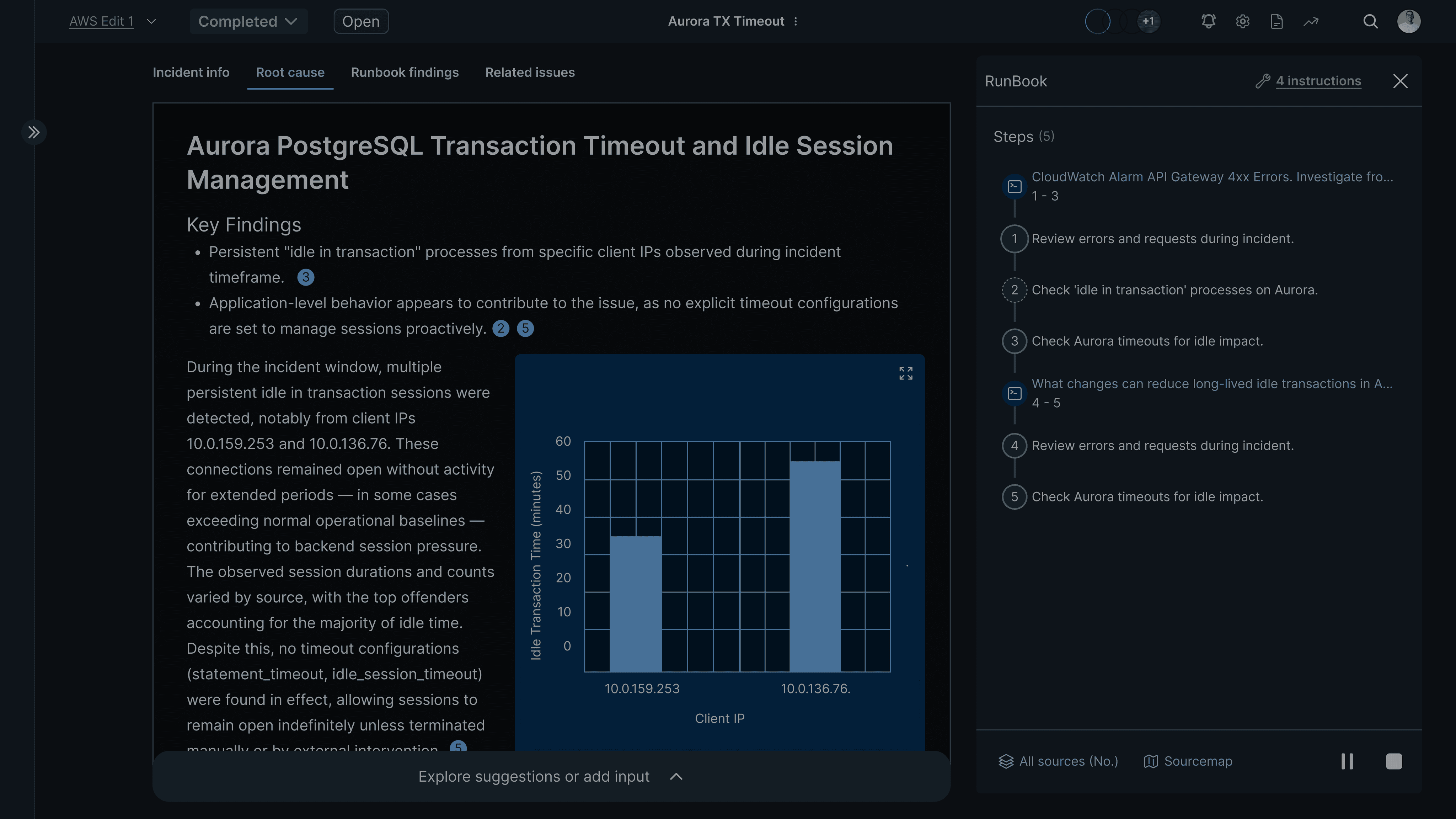Toggle the Sourcemap view
Viewport: 1456px width, 819px height.
(1188, 761)
